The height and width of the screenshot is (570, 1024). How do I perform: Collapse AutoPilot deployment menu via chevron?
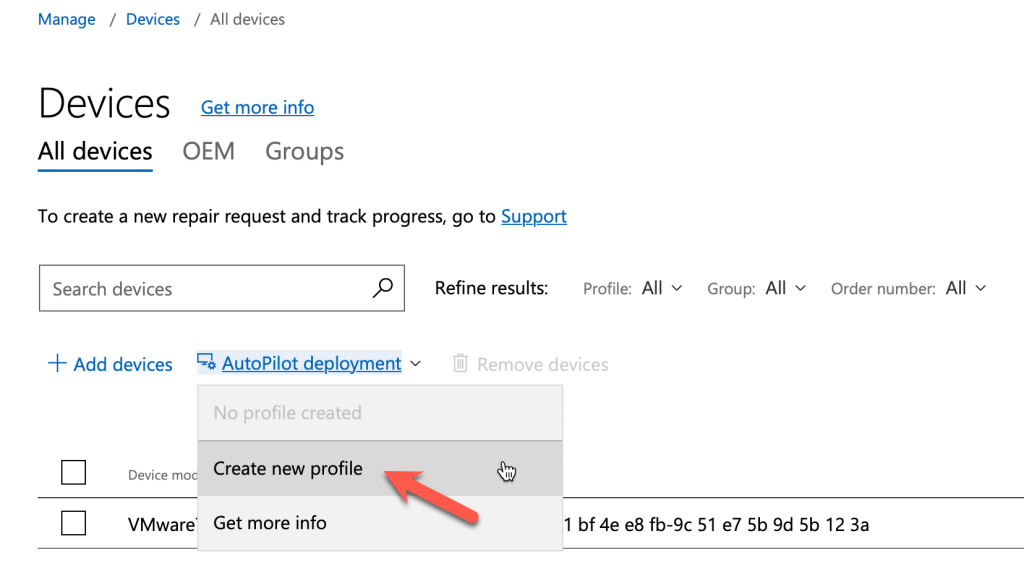[416, 364]
